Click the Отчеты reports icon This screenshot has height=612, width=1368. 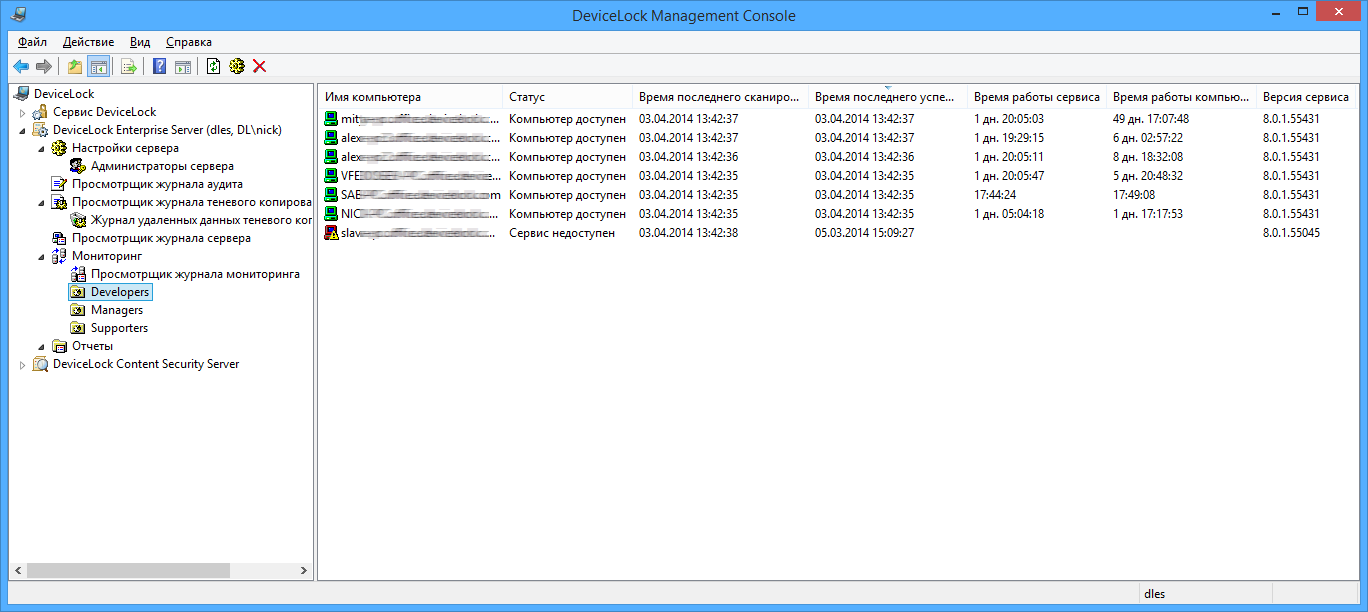tap(59, 346)
